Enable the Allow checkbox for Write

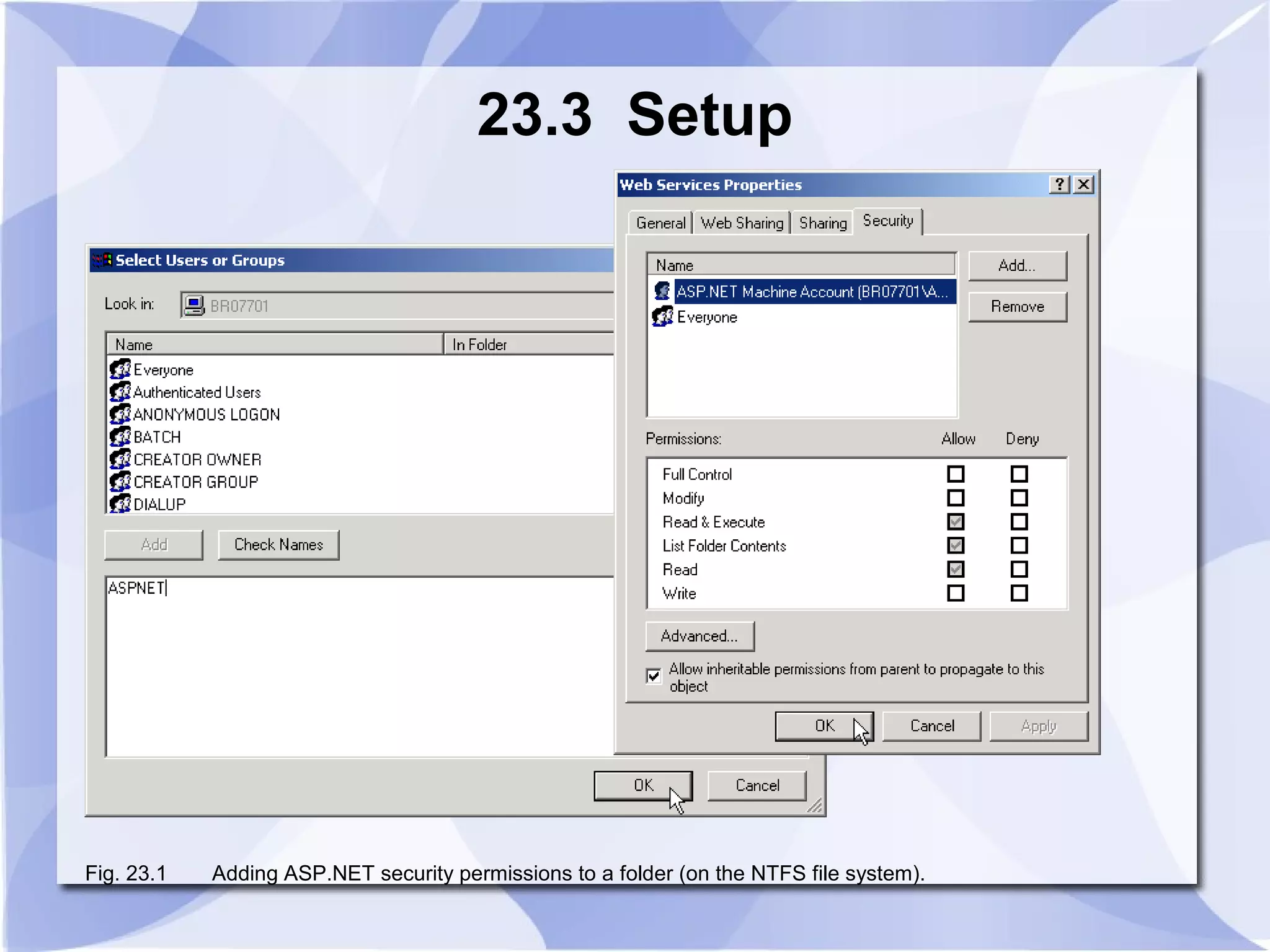click(956, 593)
